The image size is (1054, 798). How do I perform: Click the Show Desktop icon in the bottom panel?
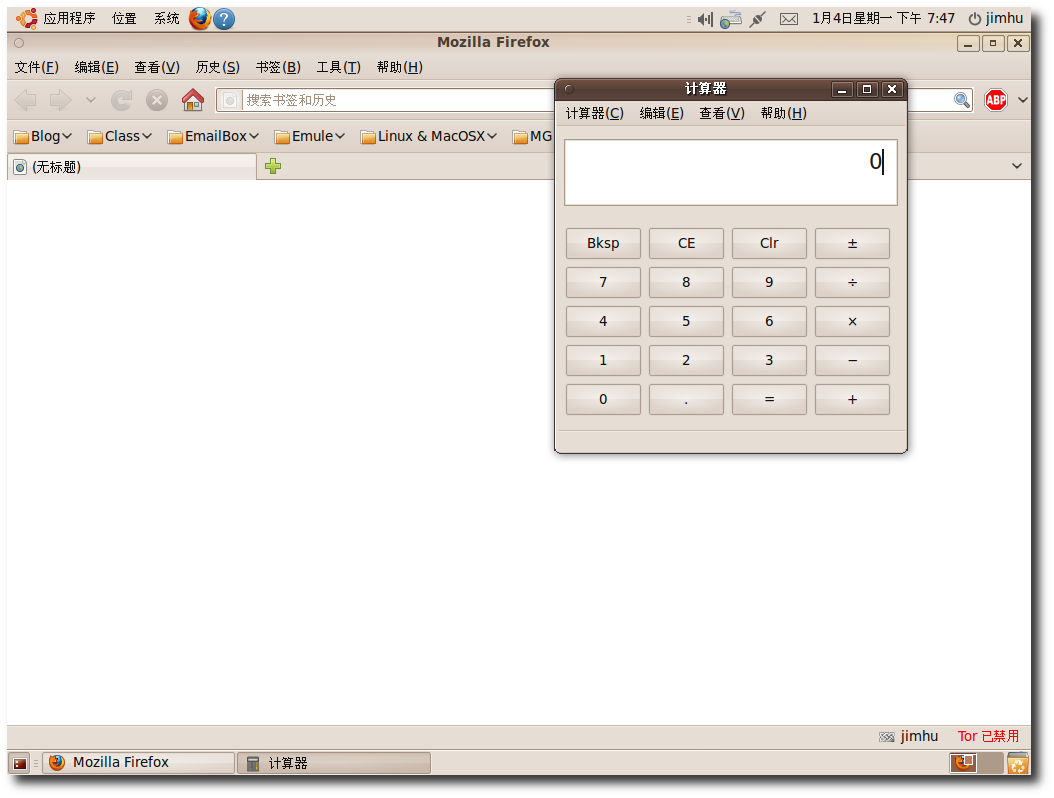[x=20, y=763]
